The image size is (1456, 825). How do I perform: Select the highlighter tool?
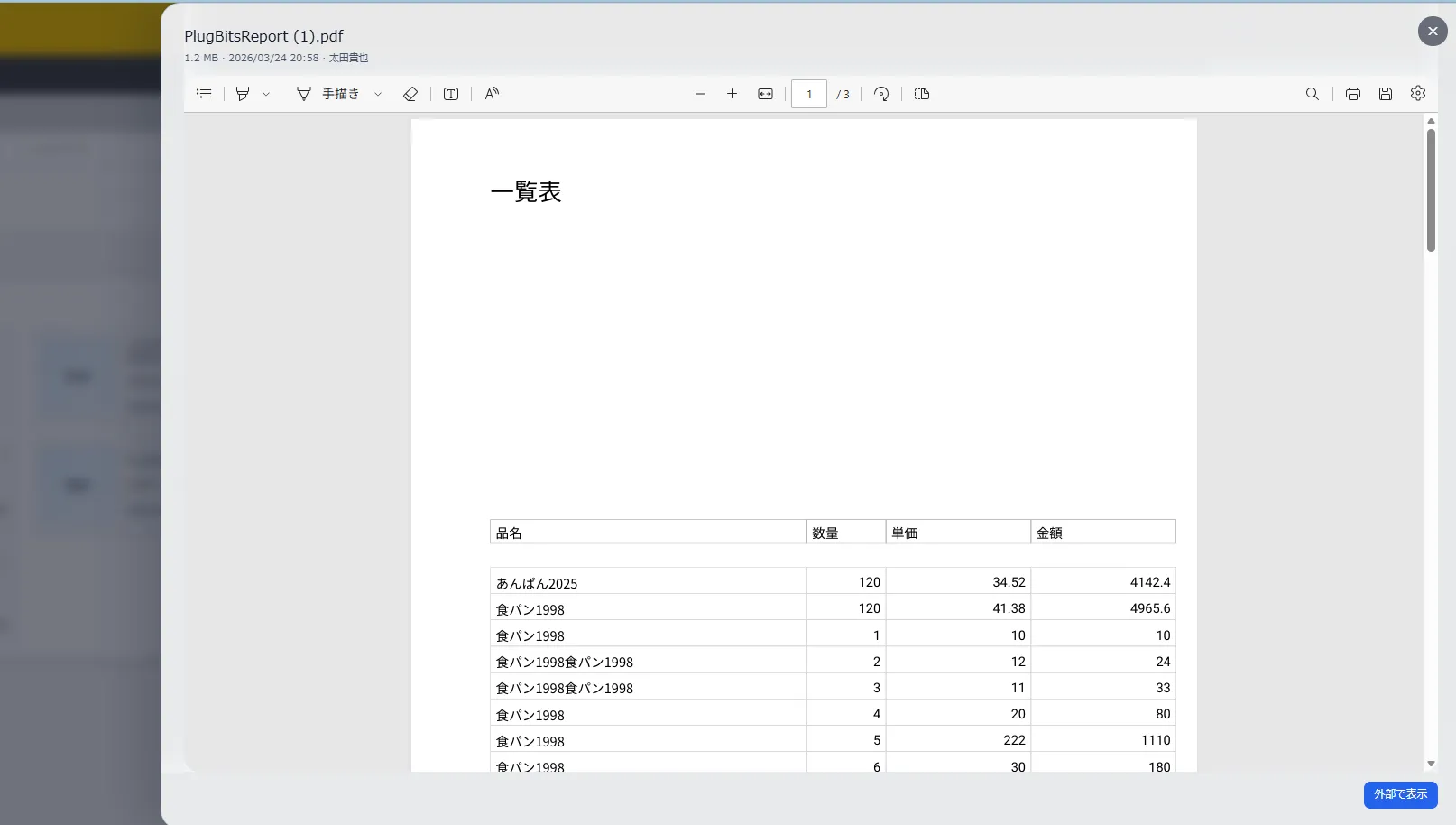[x=242, y=93]
